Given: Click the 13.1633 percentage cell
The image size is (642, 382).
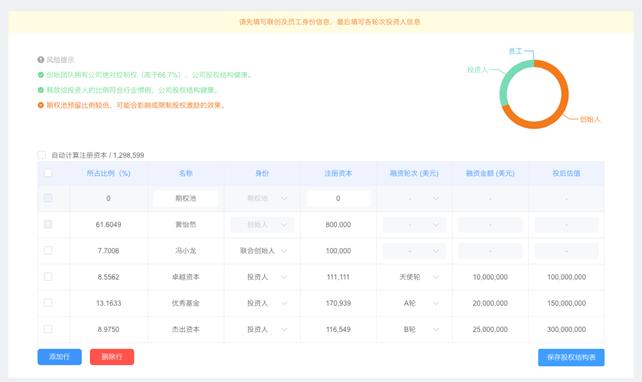Looking at the screenshot, I should click(108, 303).
